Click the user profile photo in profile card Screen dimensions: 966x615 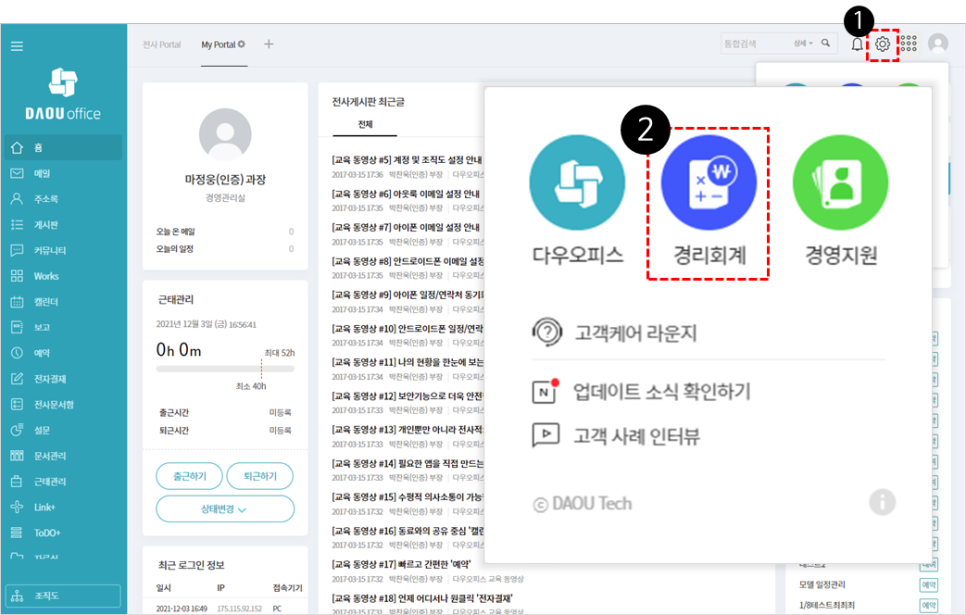[225, 135]
